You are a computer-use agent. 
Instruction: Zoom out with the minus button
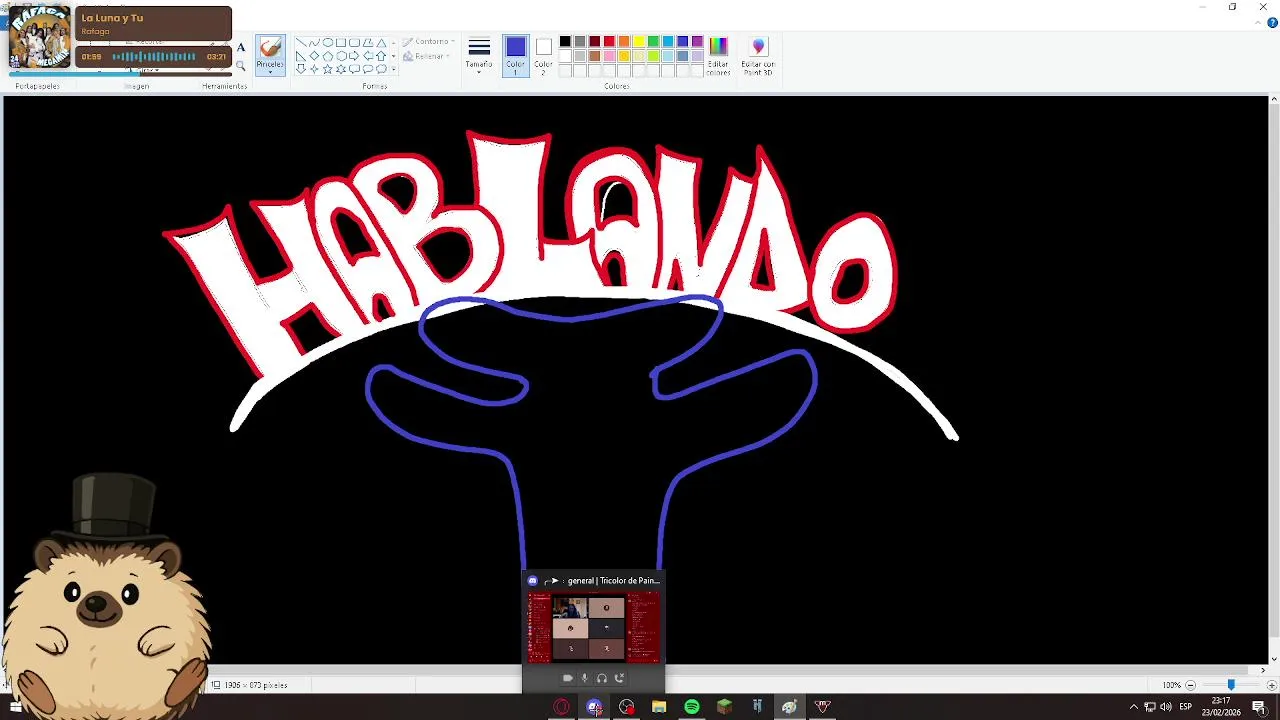pyautogui.click(x=1190, y=685)
